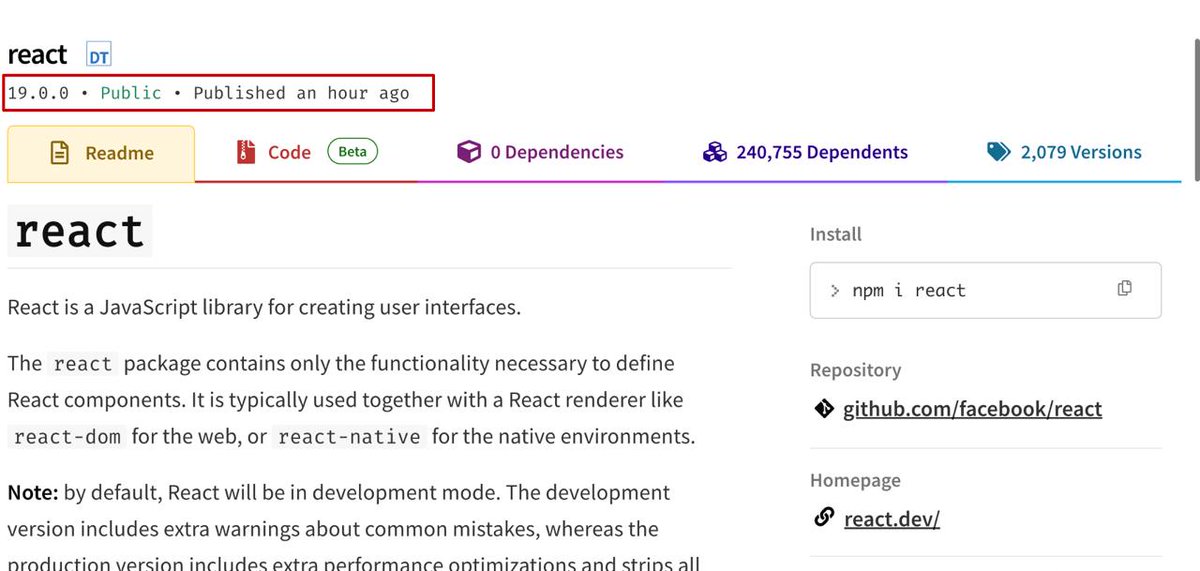Click the Versions tags icon
This screenshot has width=1200, height=571.
(998, 152)
